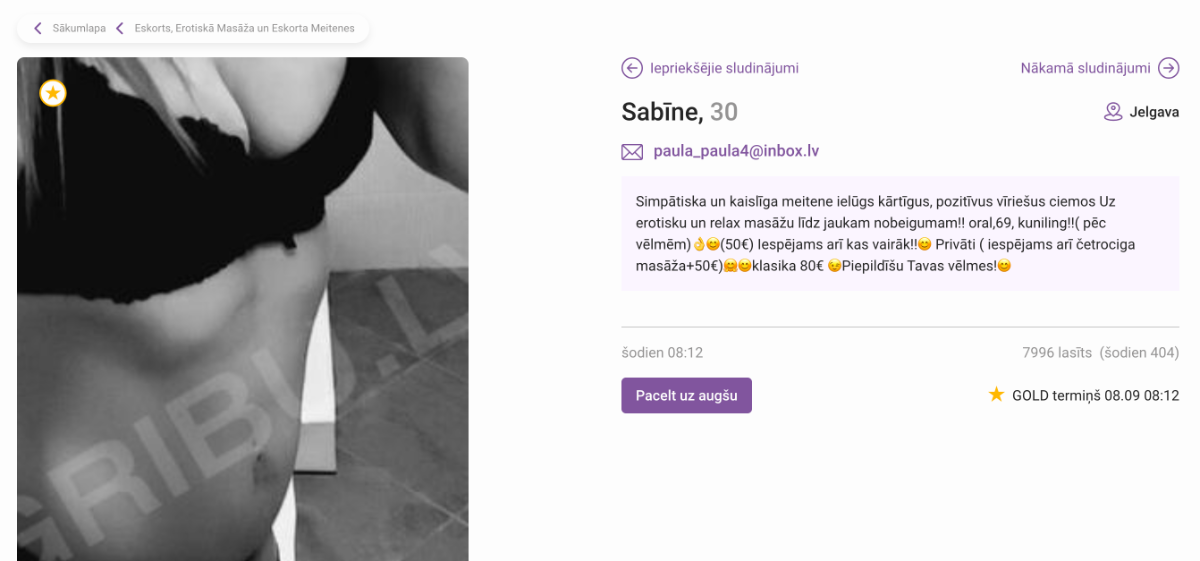Click the GOLD termiņš 08.09 text
Screen dimensions: 1200x561
pos(1095,396)
